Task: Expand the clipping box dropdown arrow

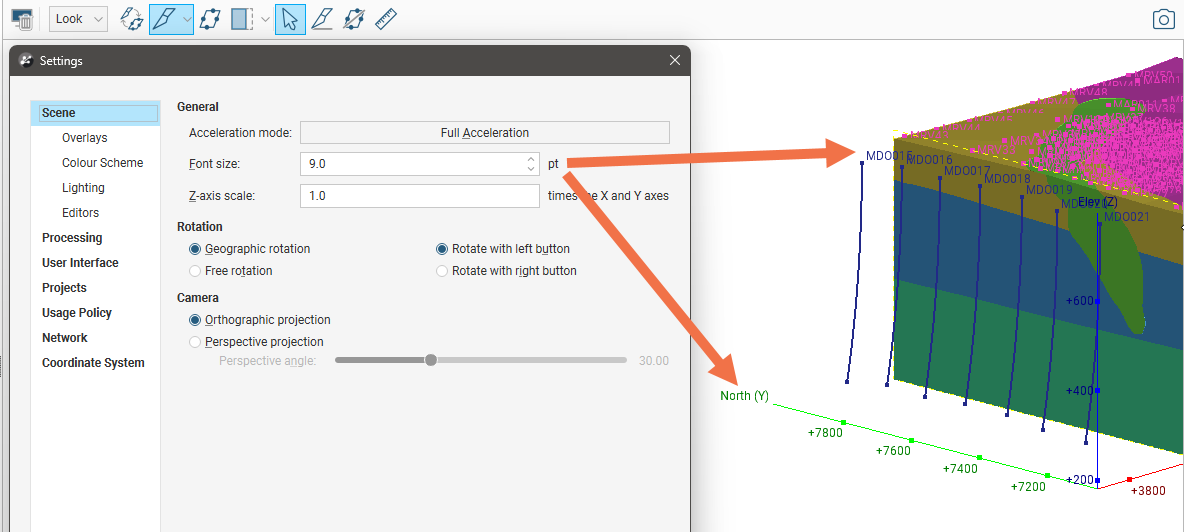Action: click(x=264, y=19)
